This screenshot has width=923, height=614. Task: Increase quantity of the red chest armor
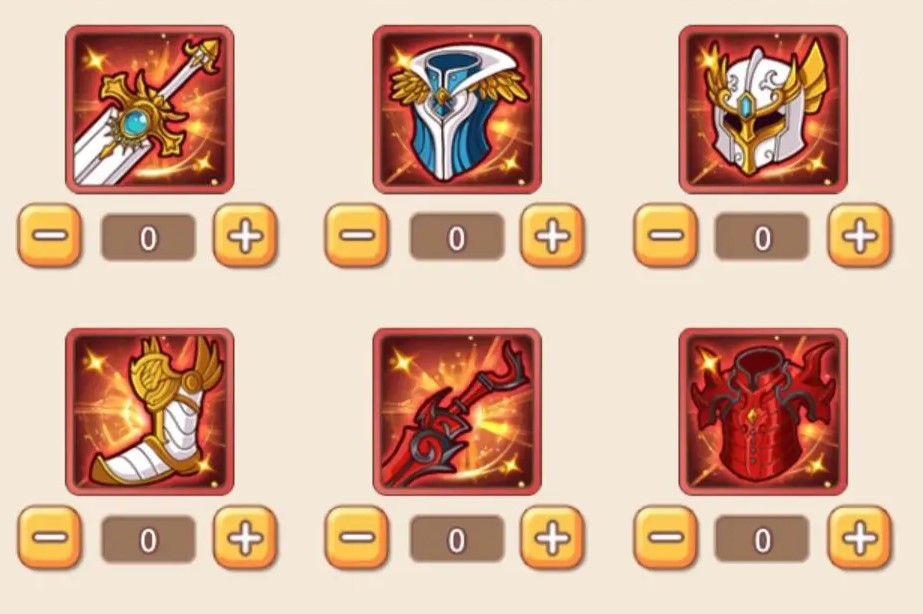point(859,537)
